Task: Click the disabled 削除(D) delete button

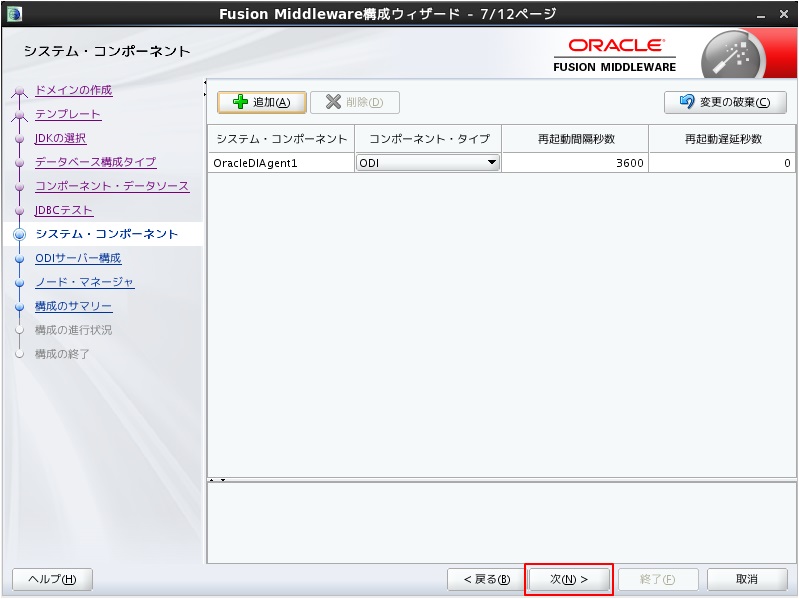Action: [355, 102]
